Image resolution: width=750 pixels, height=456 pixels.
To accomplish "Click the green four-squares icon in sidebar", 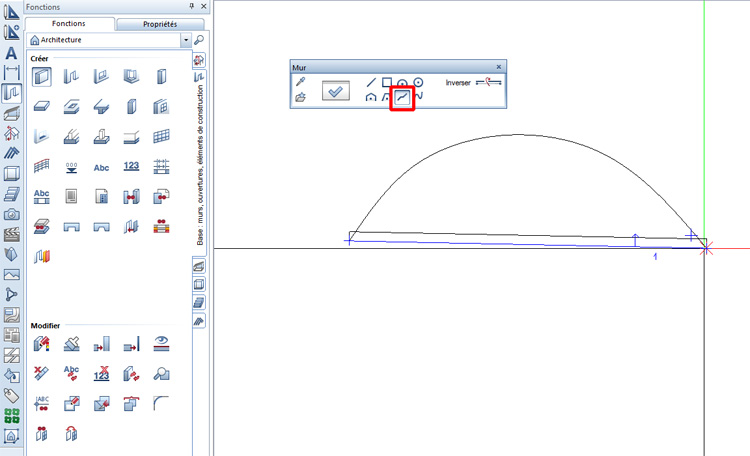I will pos(11,416).
